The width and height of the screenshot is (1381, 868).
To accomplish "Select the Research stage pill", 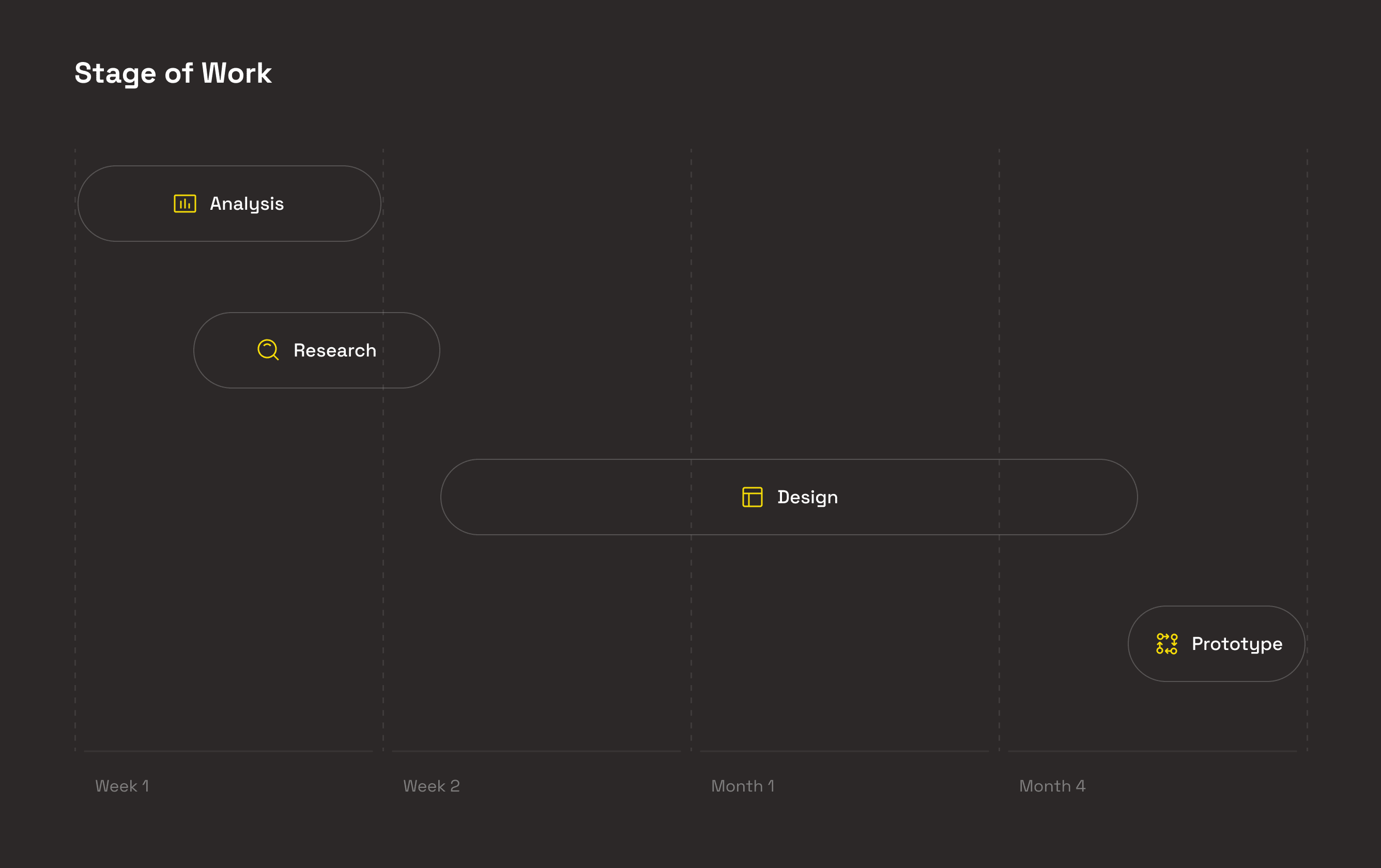I will [x=317, y=350].
